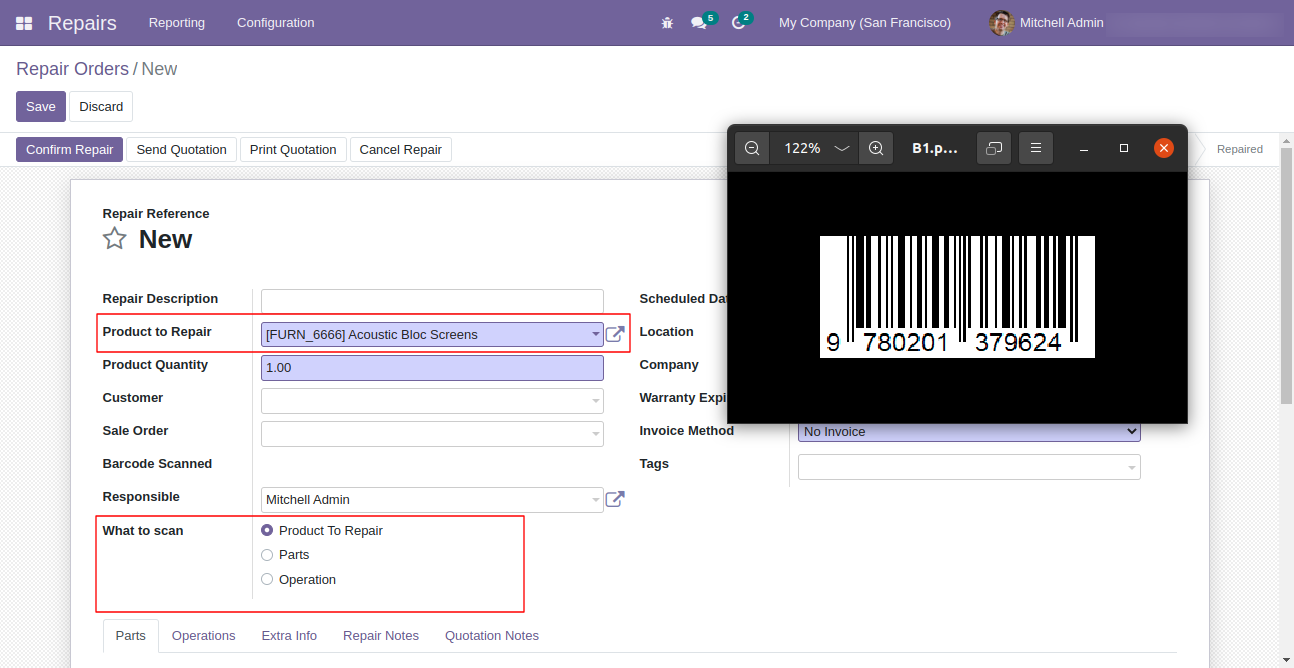1294x668 pixels.
Task: Go back to Repair Orders breadcrumb
Action: 72,69
